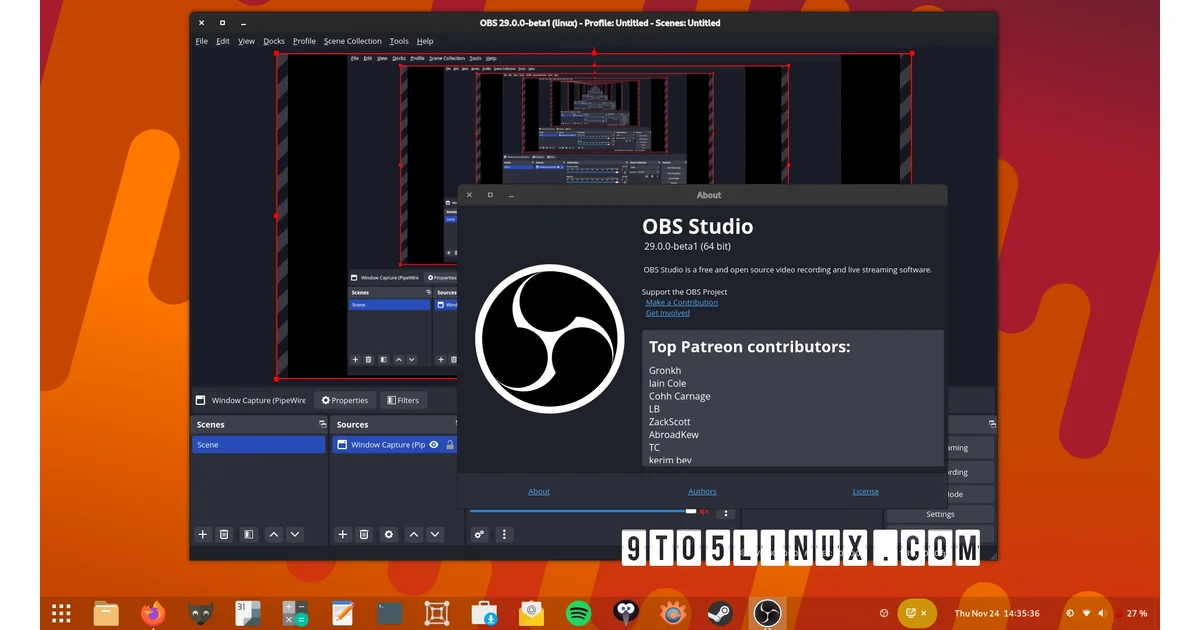
Task: Adjust the audio mixer volume slider
Action: click(583, 511)
